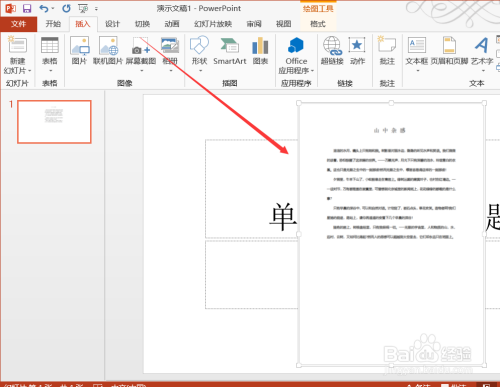
Task: Open the 文件 (File) tab
Action: (18, 24)
